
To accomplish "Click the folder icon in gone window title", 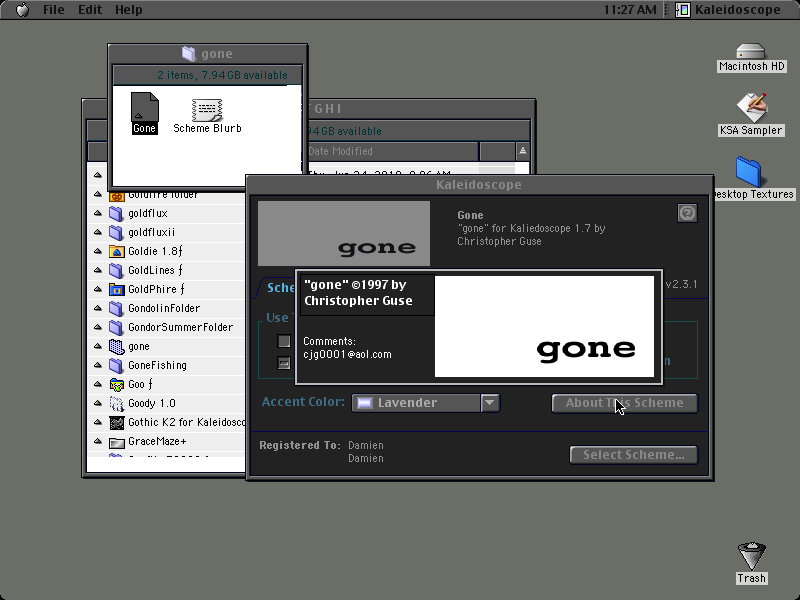I will [189, 54].
